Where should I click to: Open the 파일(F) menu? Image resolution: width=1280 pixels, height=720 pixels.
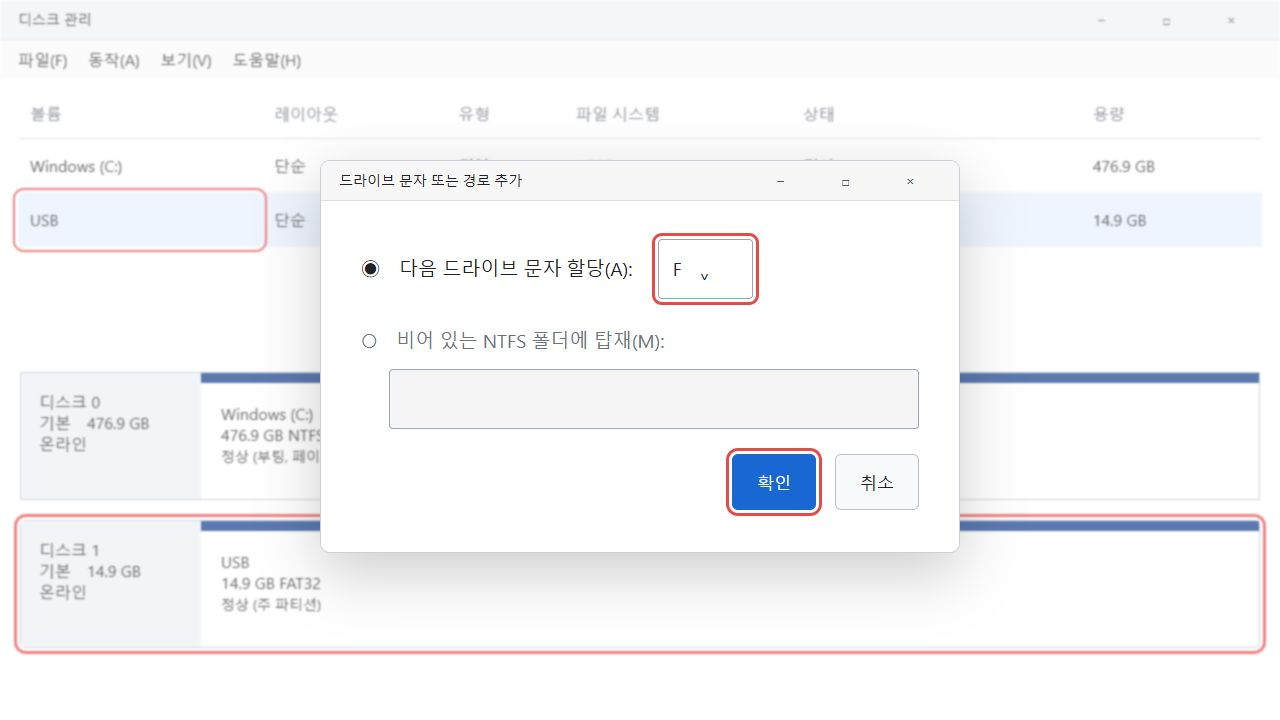coord(43,61)
